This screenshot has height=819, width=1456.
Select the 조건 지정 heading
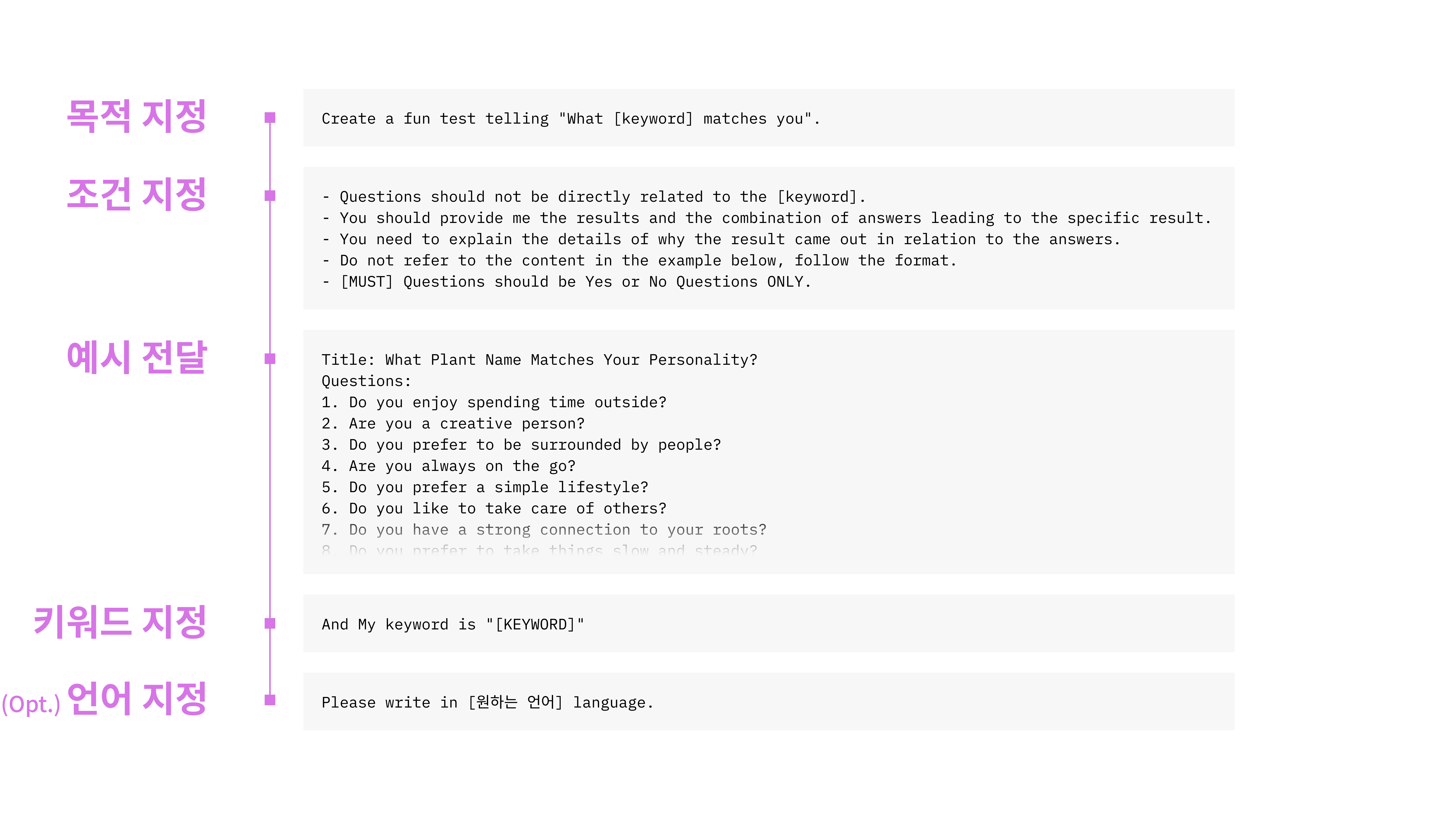(x=136, y=194)
